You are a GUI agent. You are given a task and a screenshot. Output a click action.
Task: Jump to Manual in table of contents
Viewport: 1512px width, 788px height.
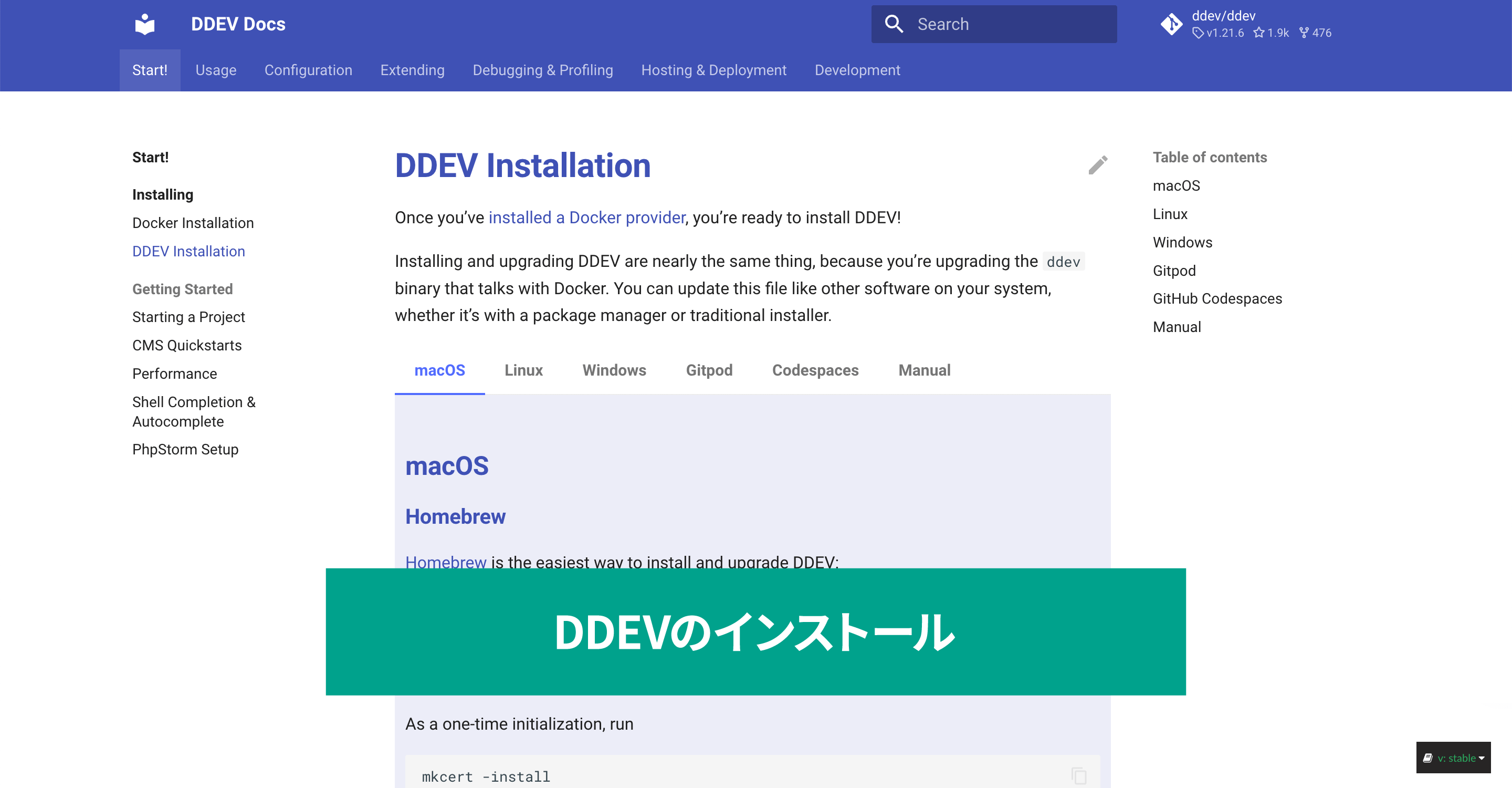pos(1176,327)
